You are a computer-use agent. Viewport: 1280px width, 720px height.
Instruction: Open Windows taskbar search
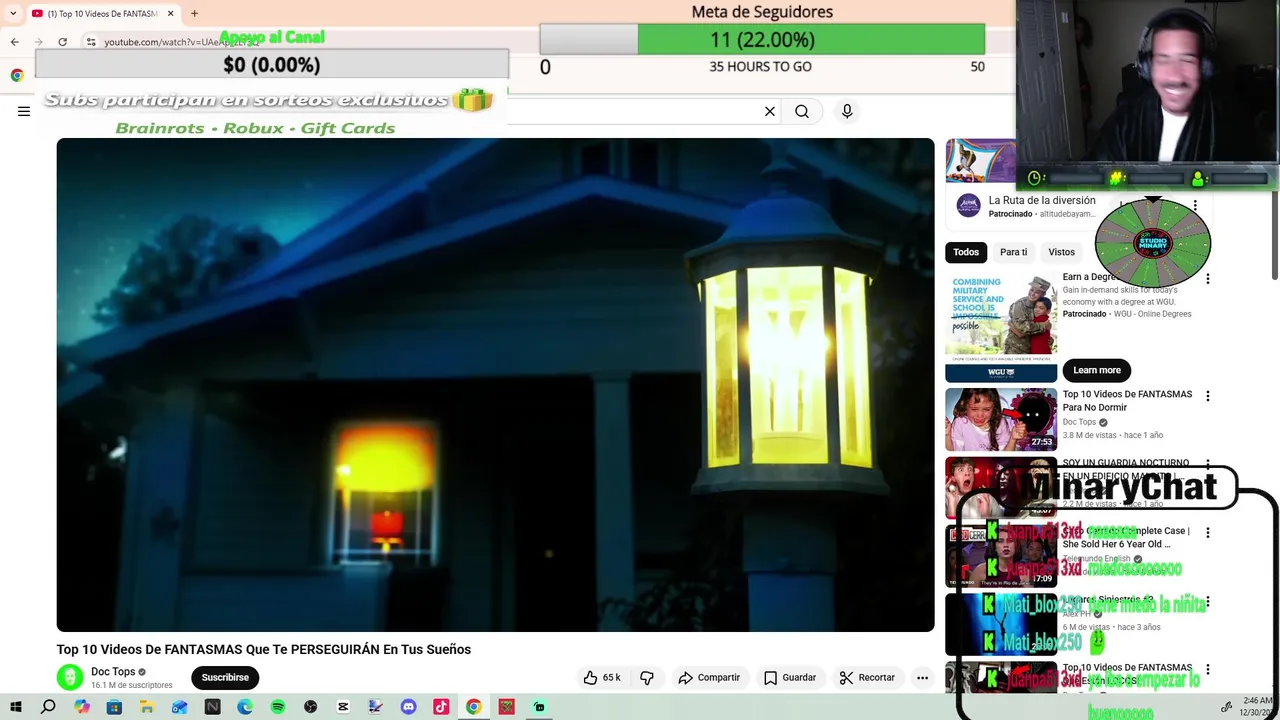(48, 707)
